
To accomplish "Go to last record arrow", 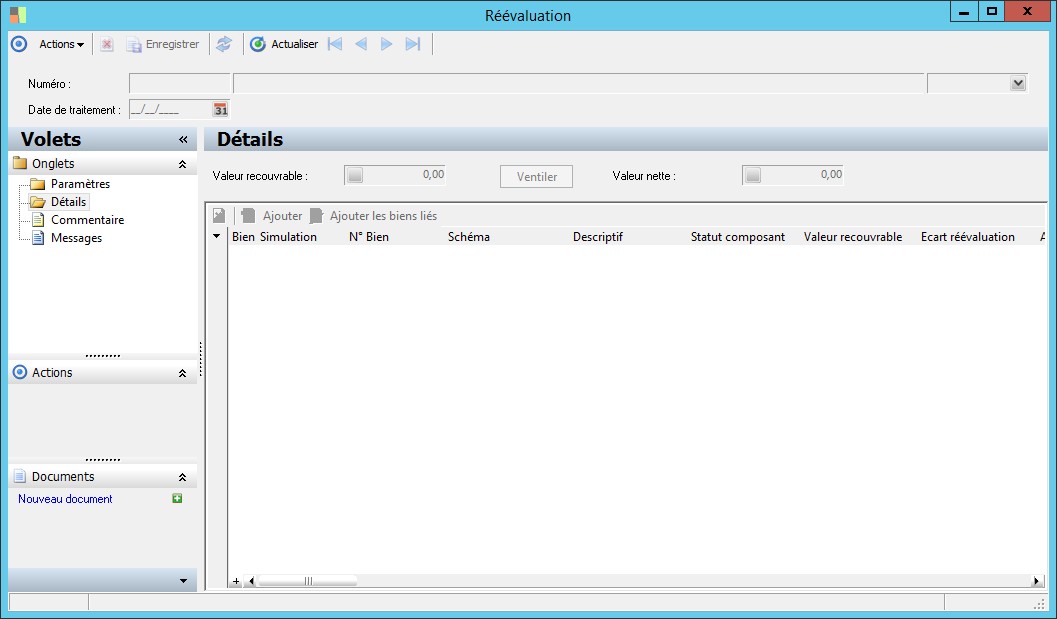I will (x=413, y=45).
